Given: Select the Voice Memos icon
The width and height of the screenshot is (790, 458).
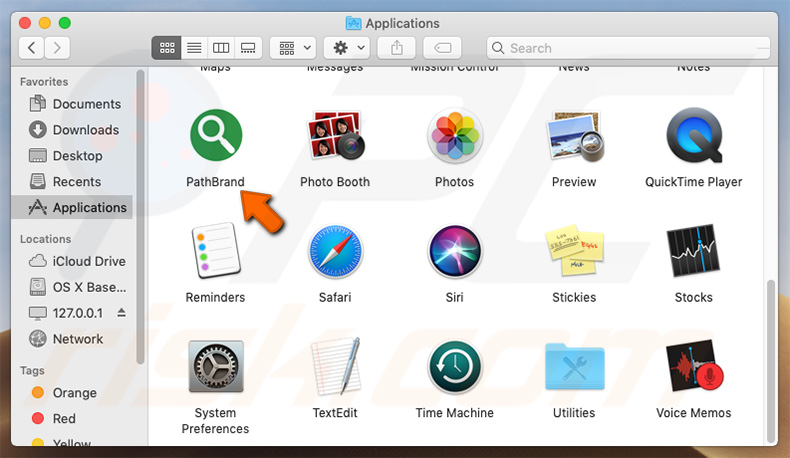Looking at the screenshot, I should (x=694, y=366).
